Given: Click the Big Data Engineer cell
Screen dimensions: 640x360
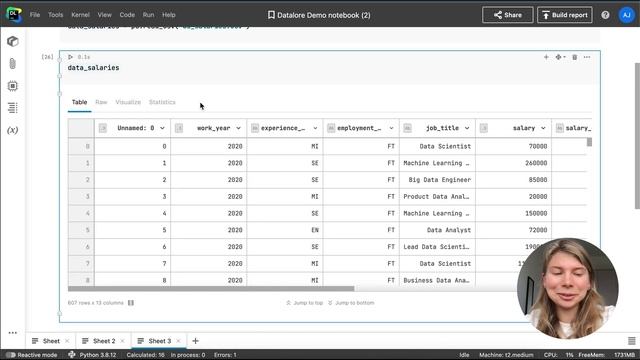Looking at the screenshot, I should 437,180.
